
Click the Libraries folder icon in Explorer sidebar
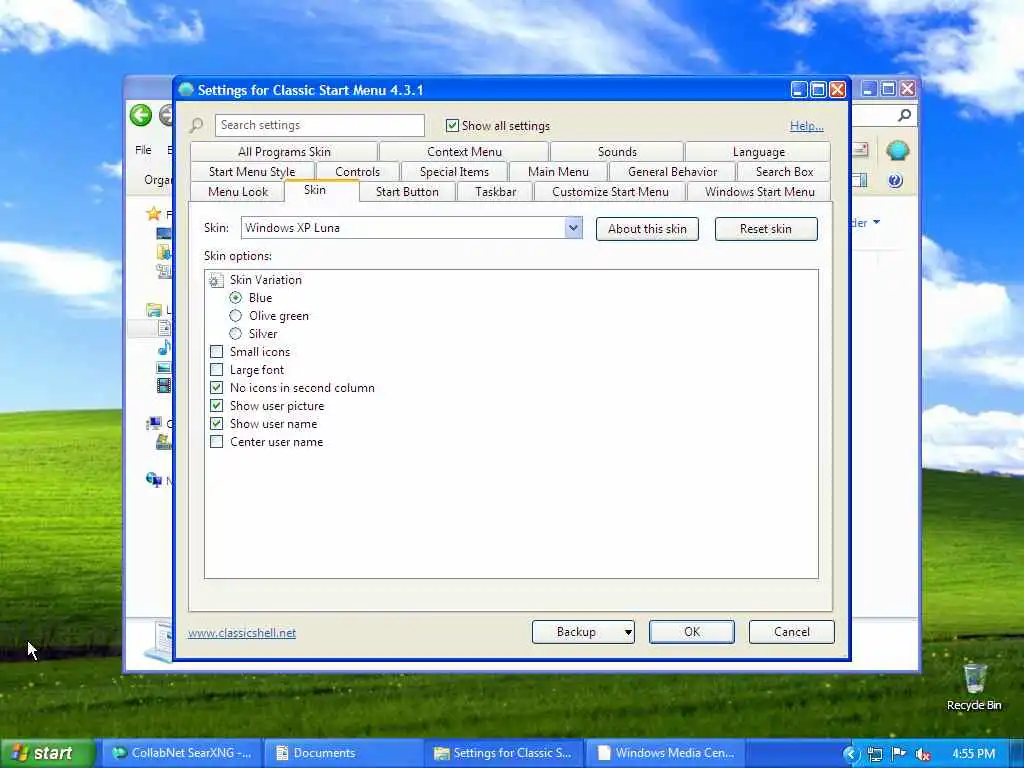pyautogui.click(x=154, y=310)
